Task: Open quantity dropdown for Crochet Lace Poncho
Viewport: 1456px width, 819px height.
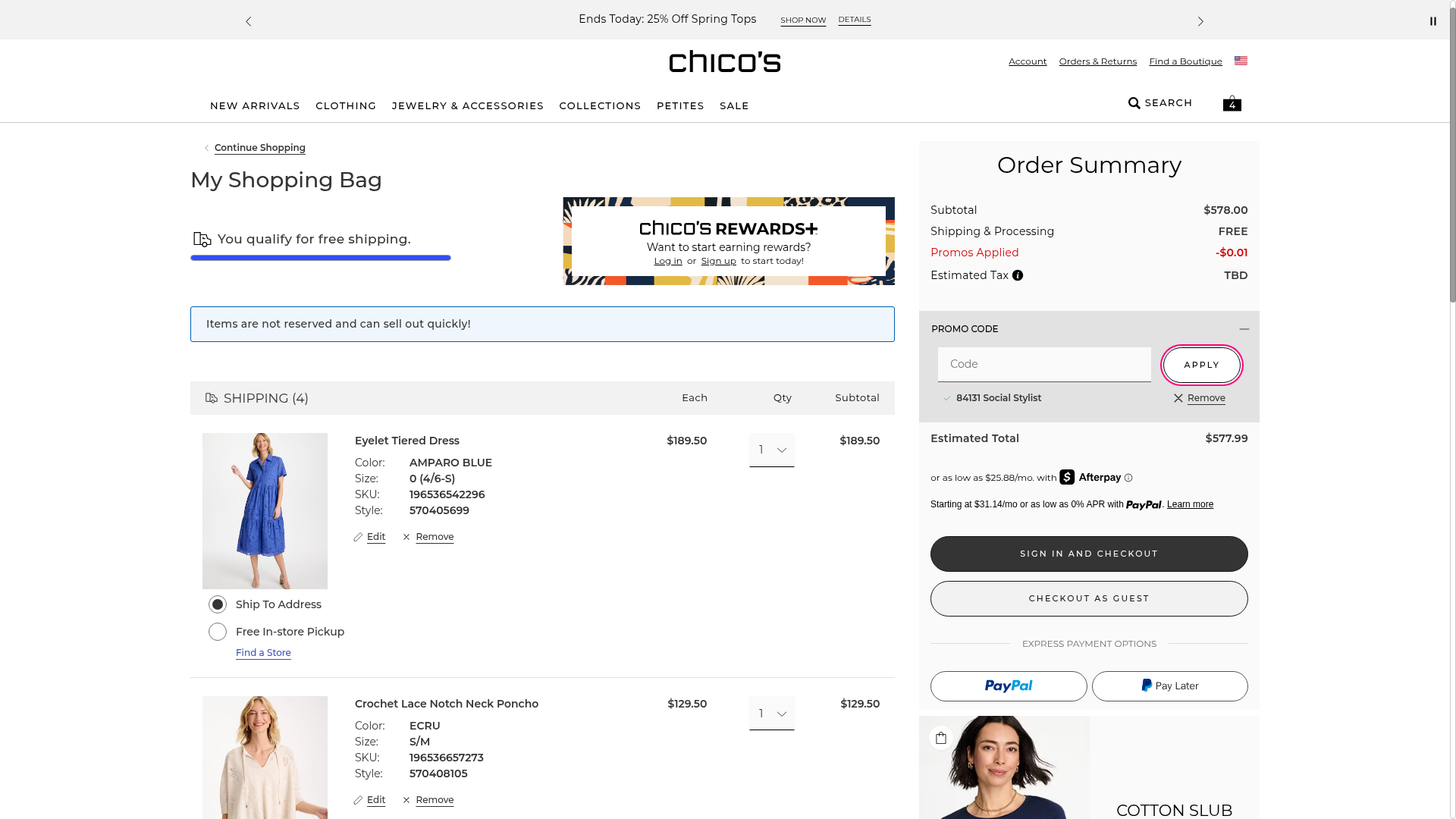Action: [x=771, y=714]
